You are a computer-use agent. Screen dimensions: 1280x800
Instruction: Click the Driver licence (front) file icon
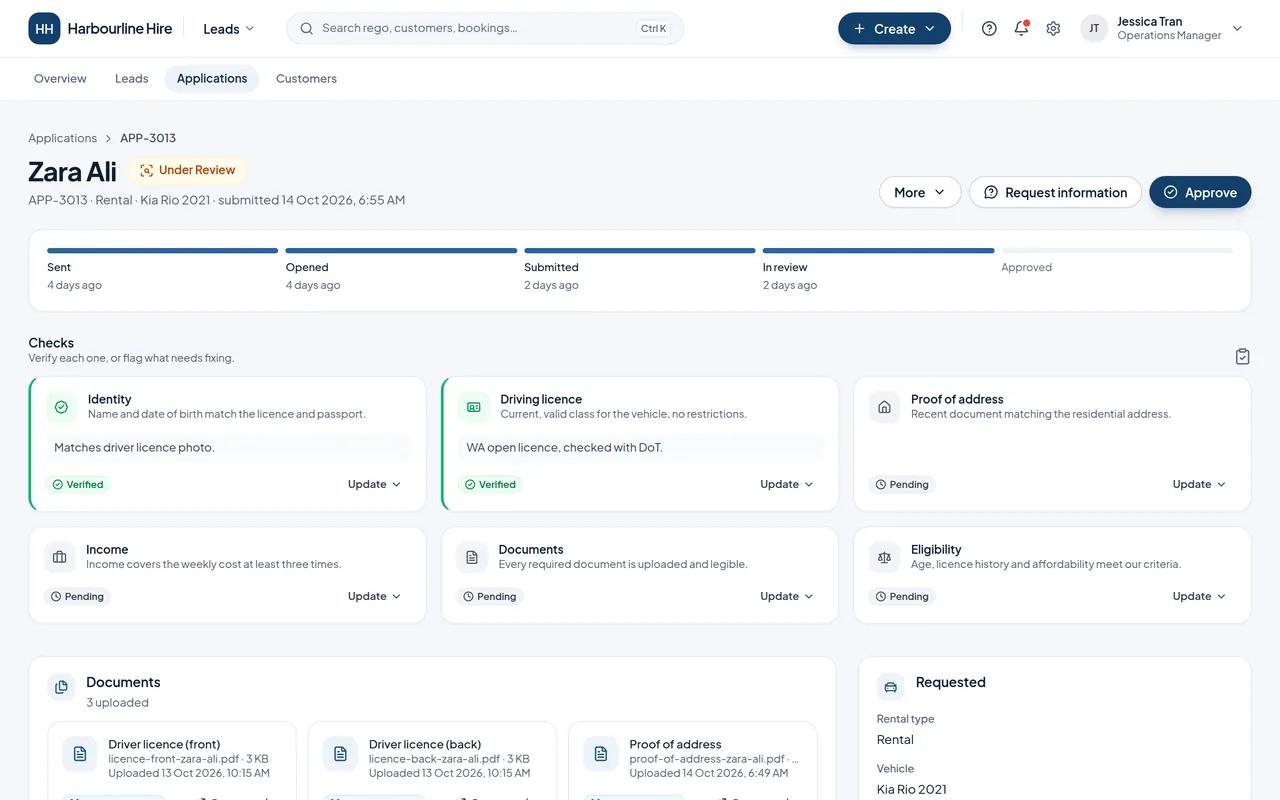pos(80,754)
